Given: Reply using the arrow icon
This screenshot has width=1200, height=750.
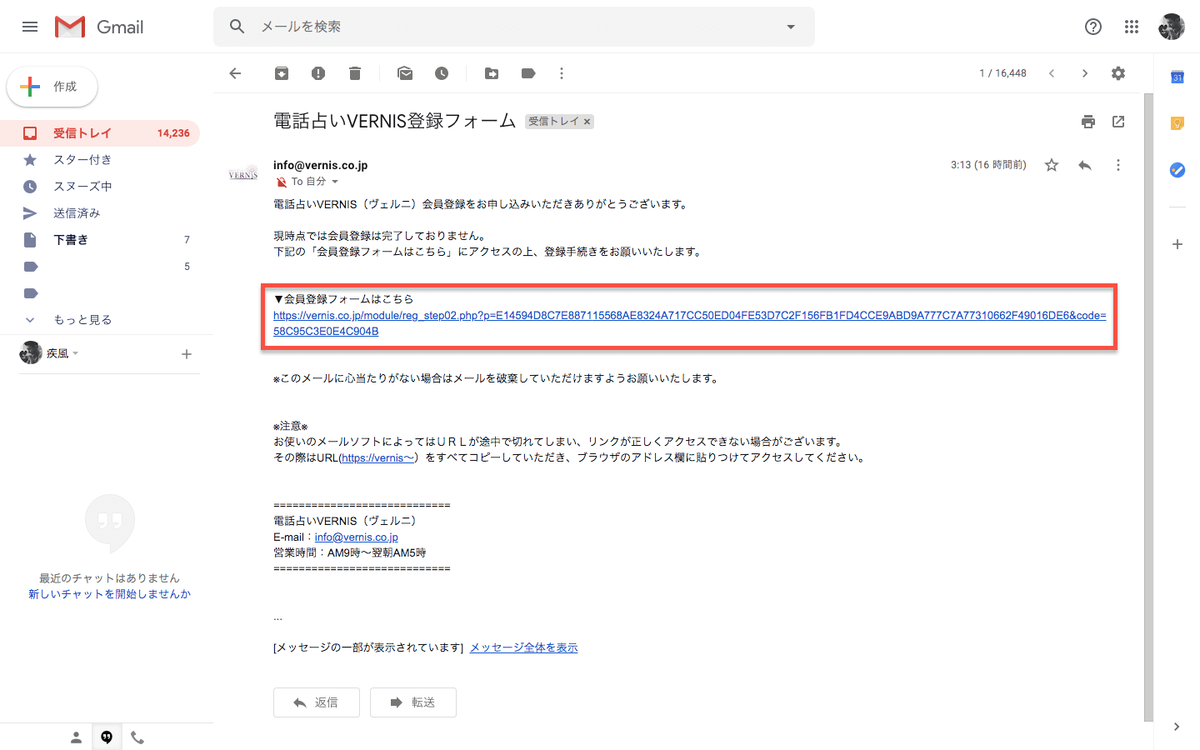Looking at the screenshot, I should pyautogui.click(x=1085, y=165).
